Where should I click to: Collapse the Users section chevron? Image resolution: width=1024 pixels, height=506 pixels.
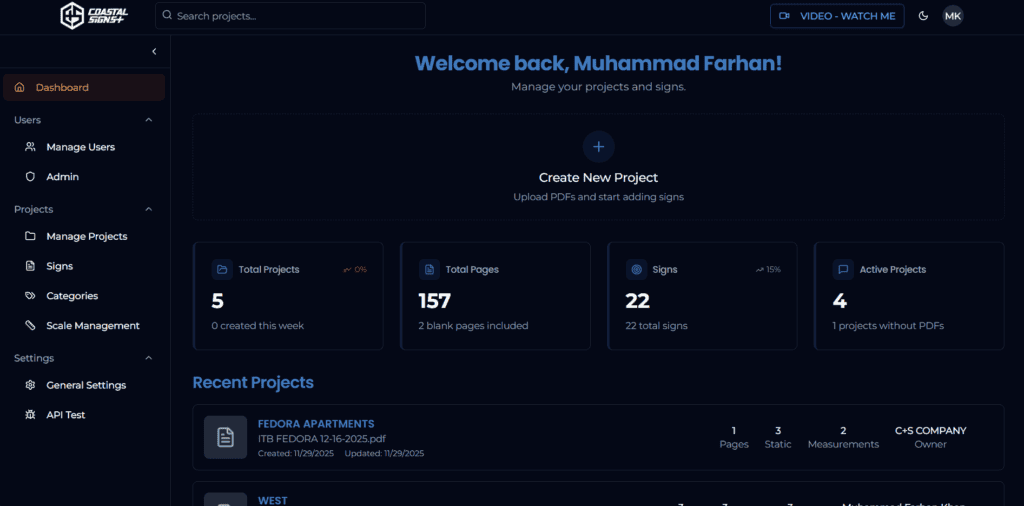[x=149, y=120]
